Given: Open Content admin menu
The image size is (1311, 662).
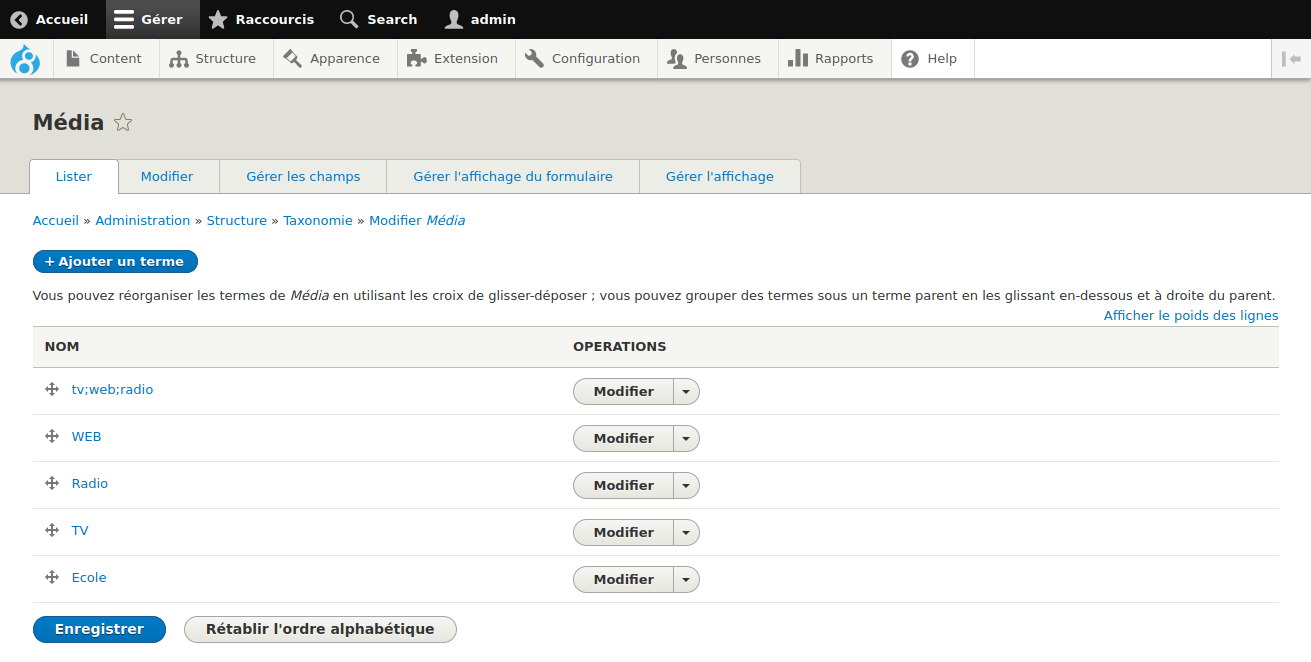Looking at the screenshot, I should (104, 59).
